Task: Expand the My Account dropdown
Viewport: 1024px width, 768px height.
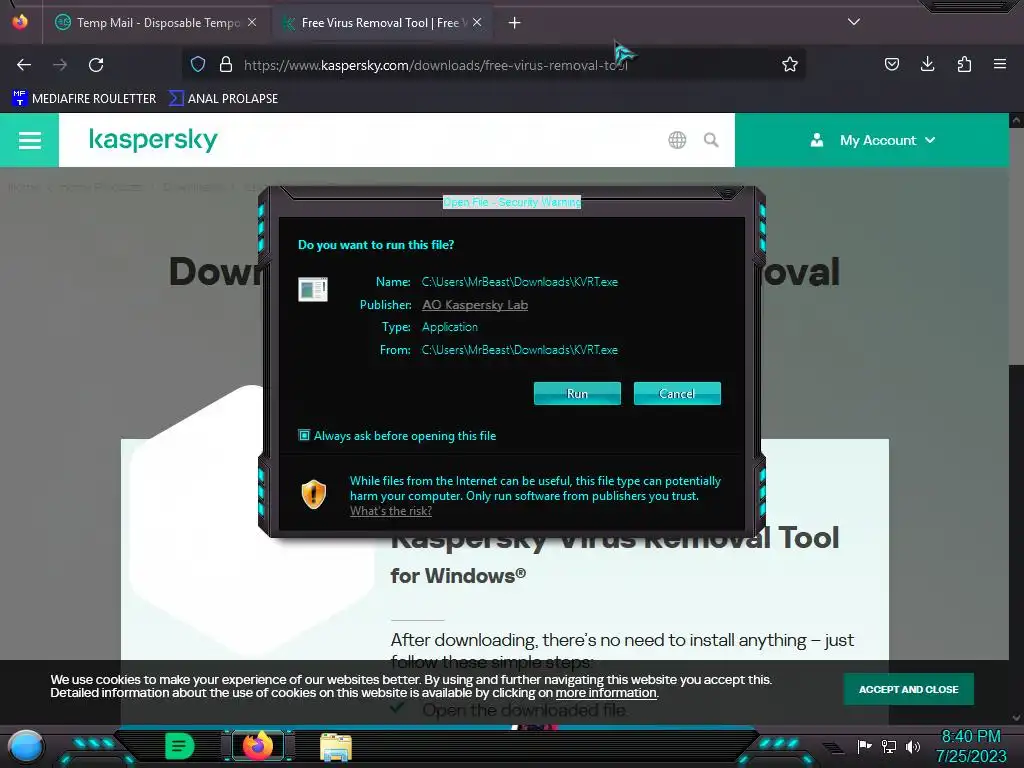Action: pyautogui.click(x=872, y=140)
